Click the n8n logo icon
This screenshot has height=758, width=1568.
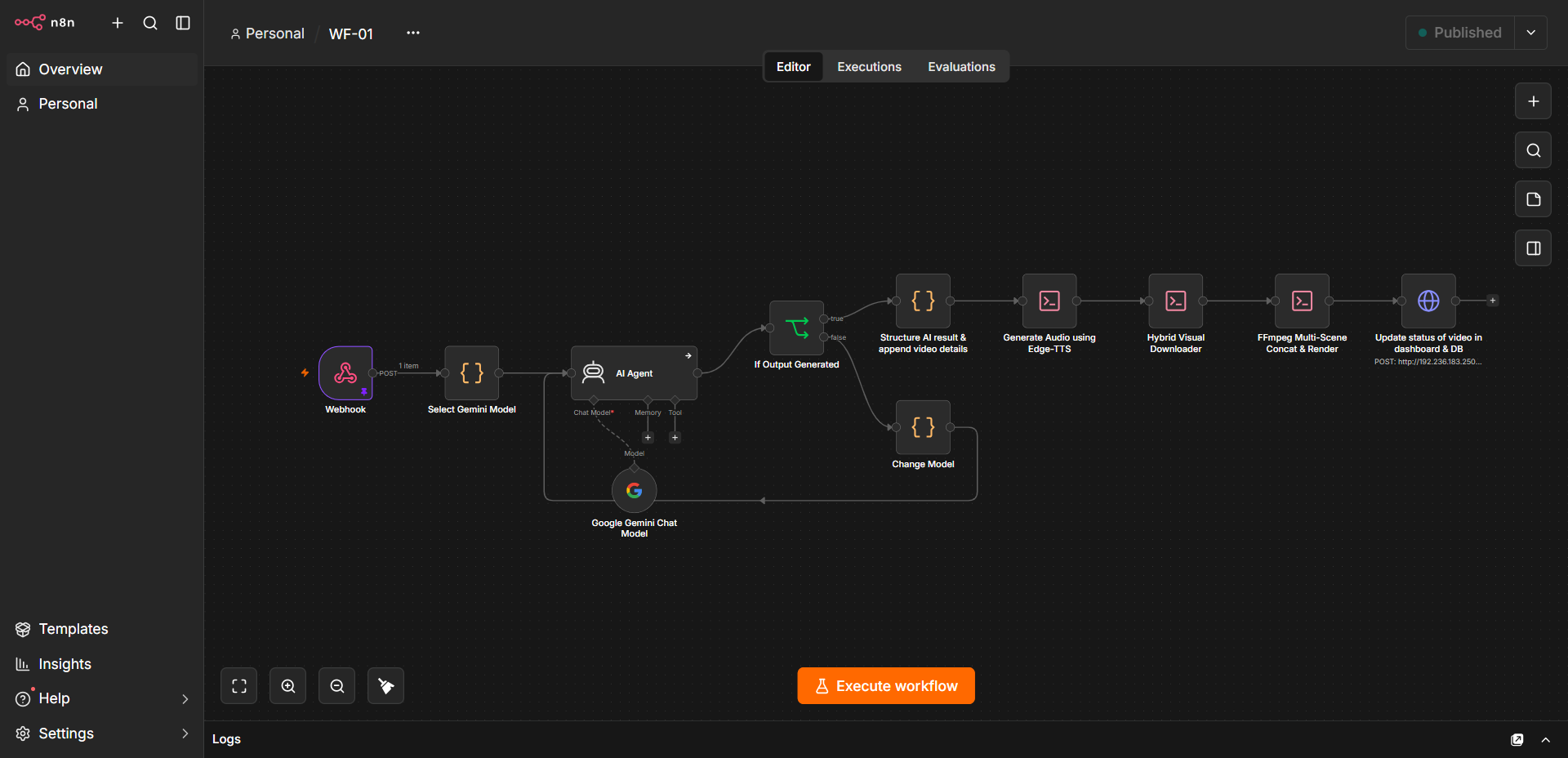[x=29, y=22]
